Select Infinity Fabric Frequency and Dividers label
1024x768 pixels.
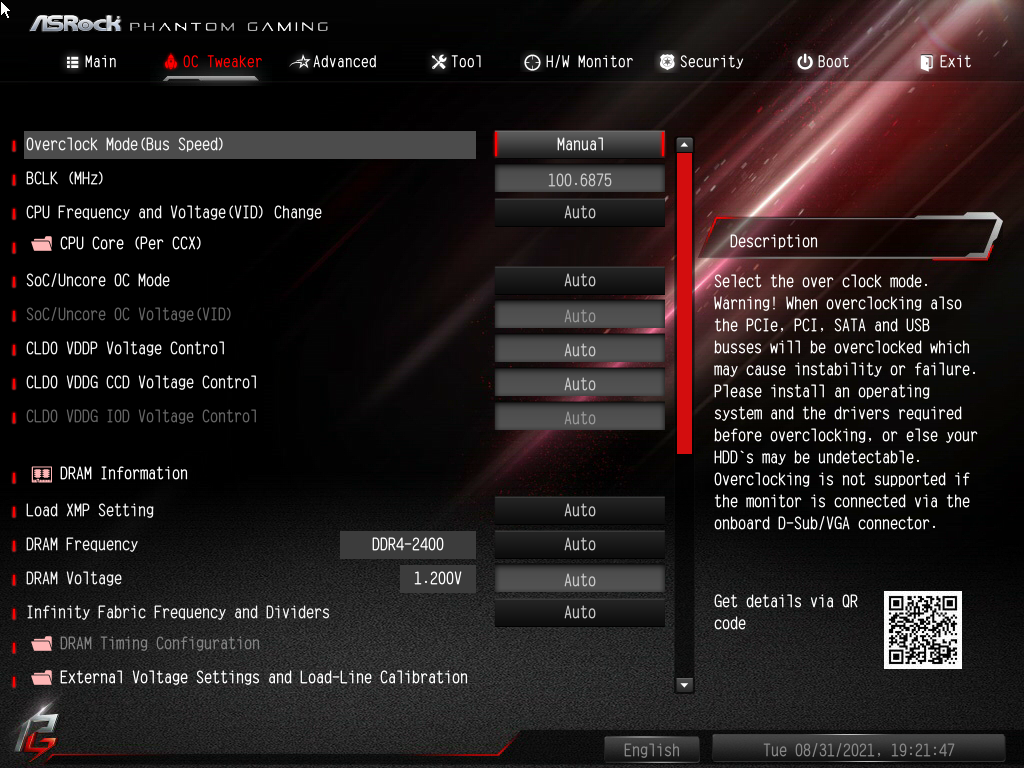click(178, 612)
